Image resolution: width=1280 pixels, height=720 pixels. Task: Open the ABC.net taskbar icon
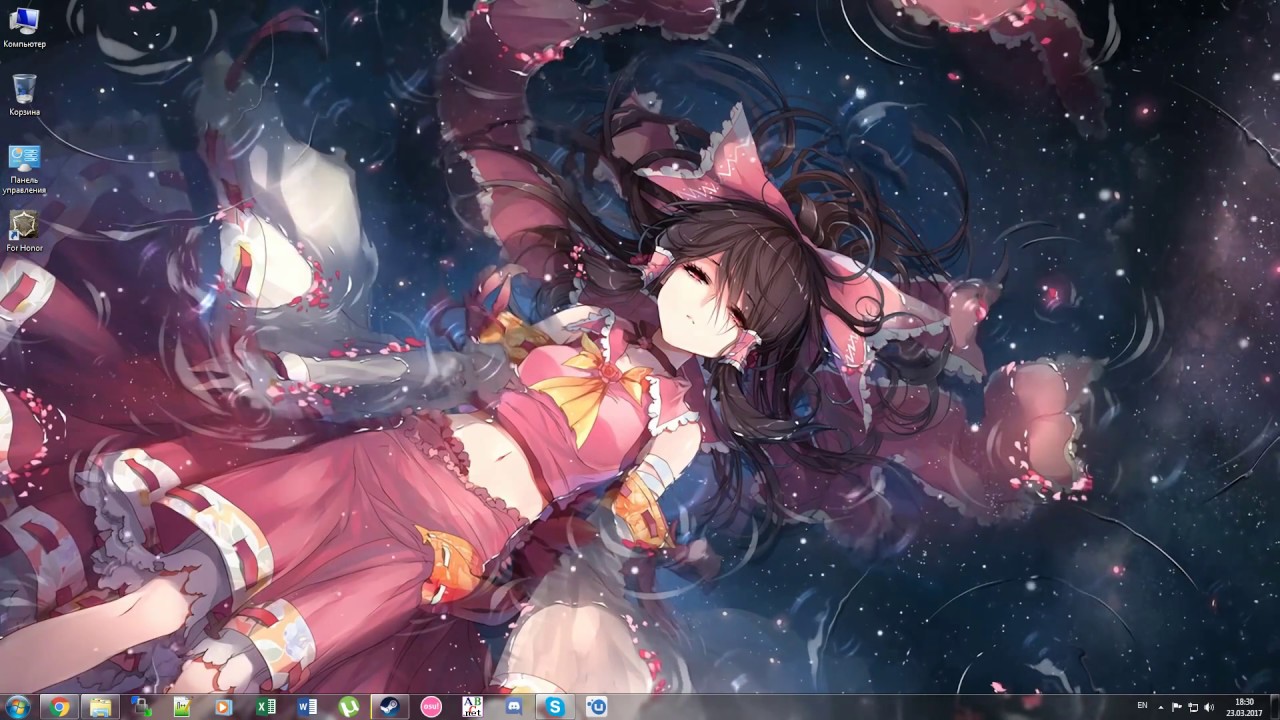tap(472, 707)
